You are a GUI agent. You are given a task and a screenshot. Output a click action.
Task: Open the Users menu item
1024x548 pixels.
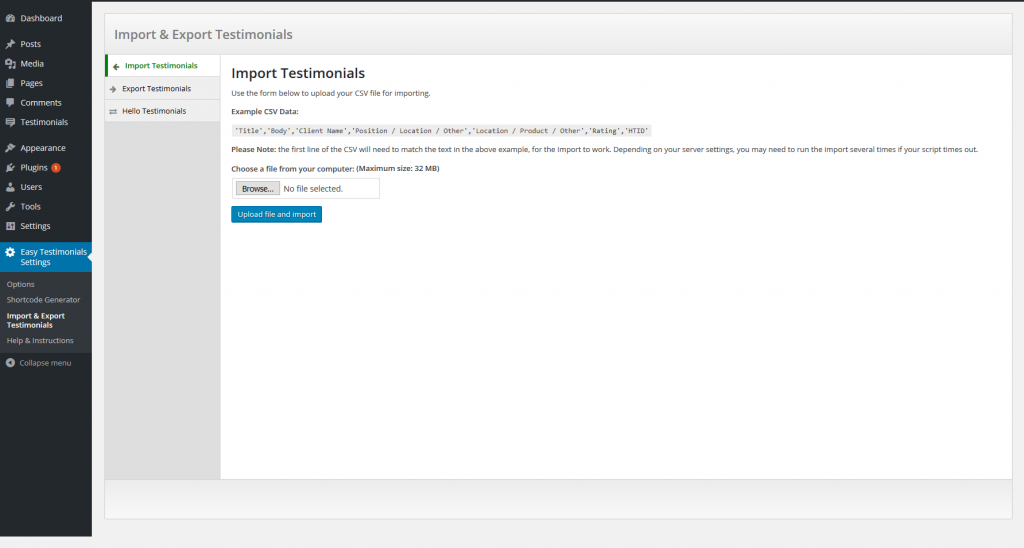coord(31,187)
